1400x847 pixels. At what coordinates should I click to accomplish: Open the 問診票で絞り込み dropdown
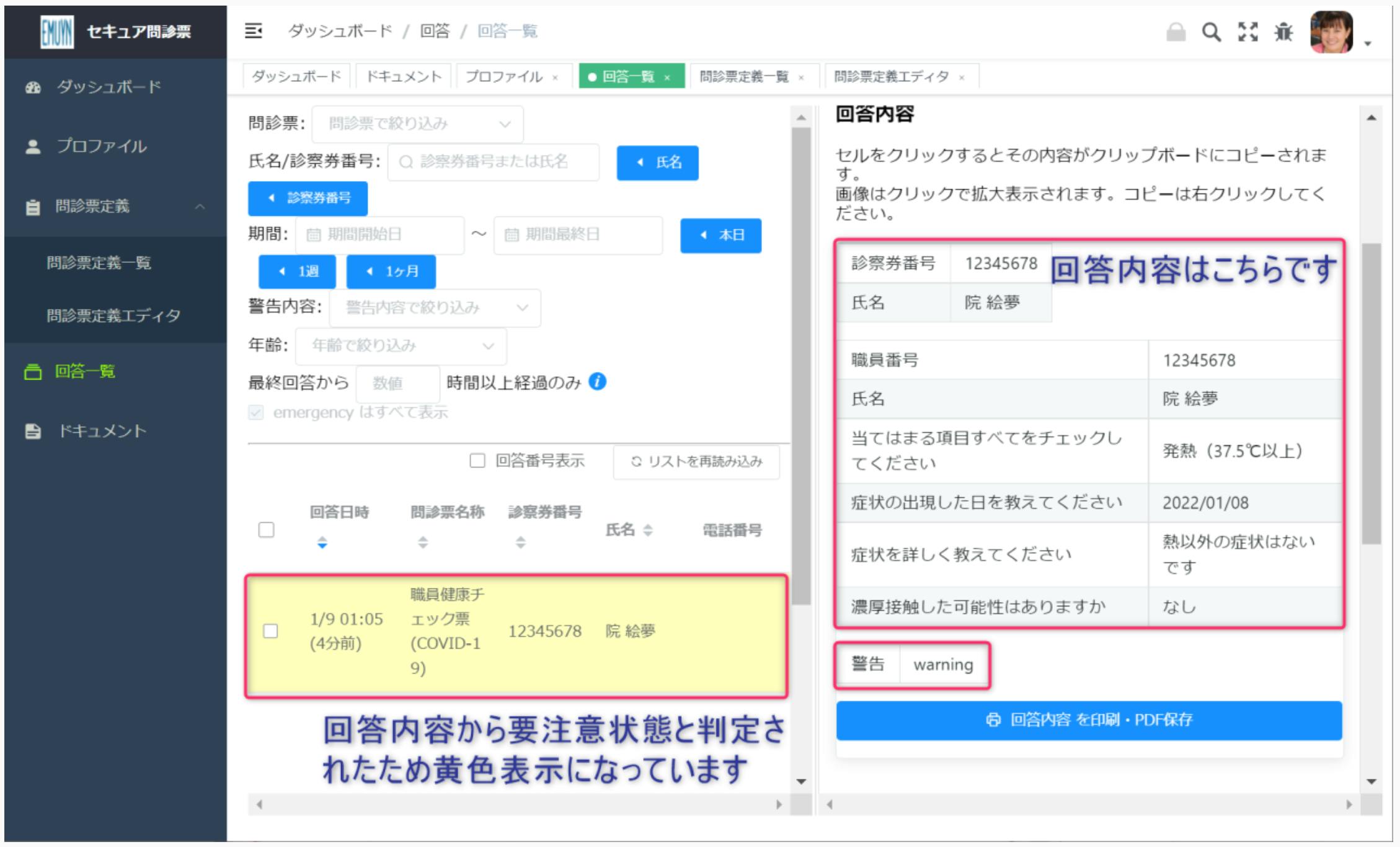[417, 124]
